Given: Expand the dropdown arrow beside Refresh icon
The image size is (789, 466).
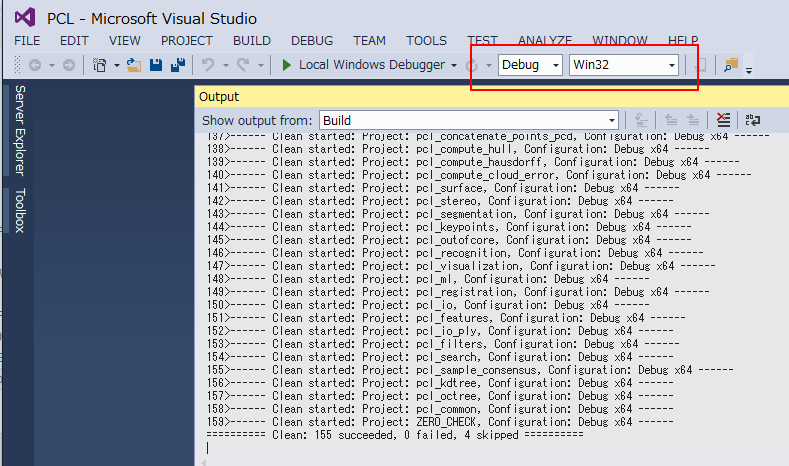Looking at the screenshot, I should click(x=489, y=65).
